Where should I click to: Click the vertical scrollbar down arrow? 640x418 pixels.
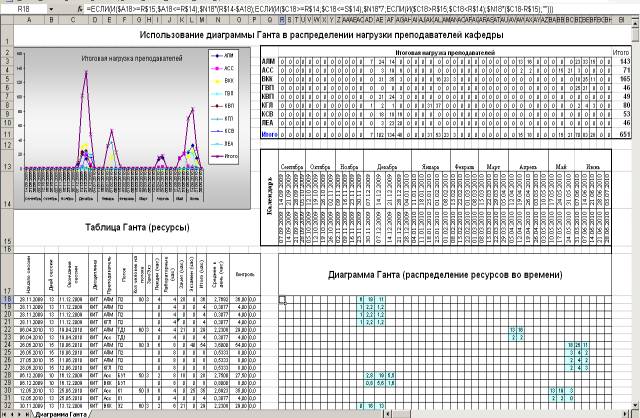point(636,405)
